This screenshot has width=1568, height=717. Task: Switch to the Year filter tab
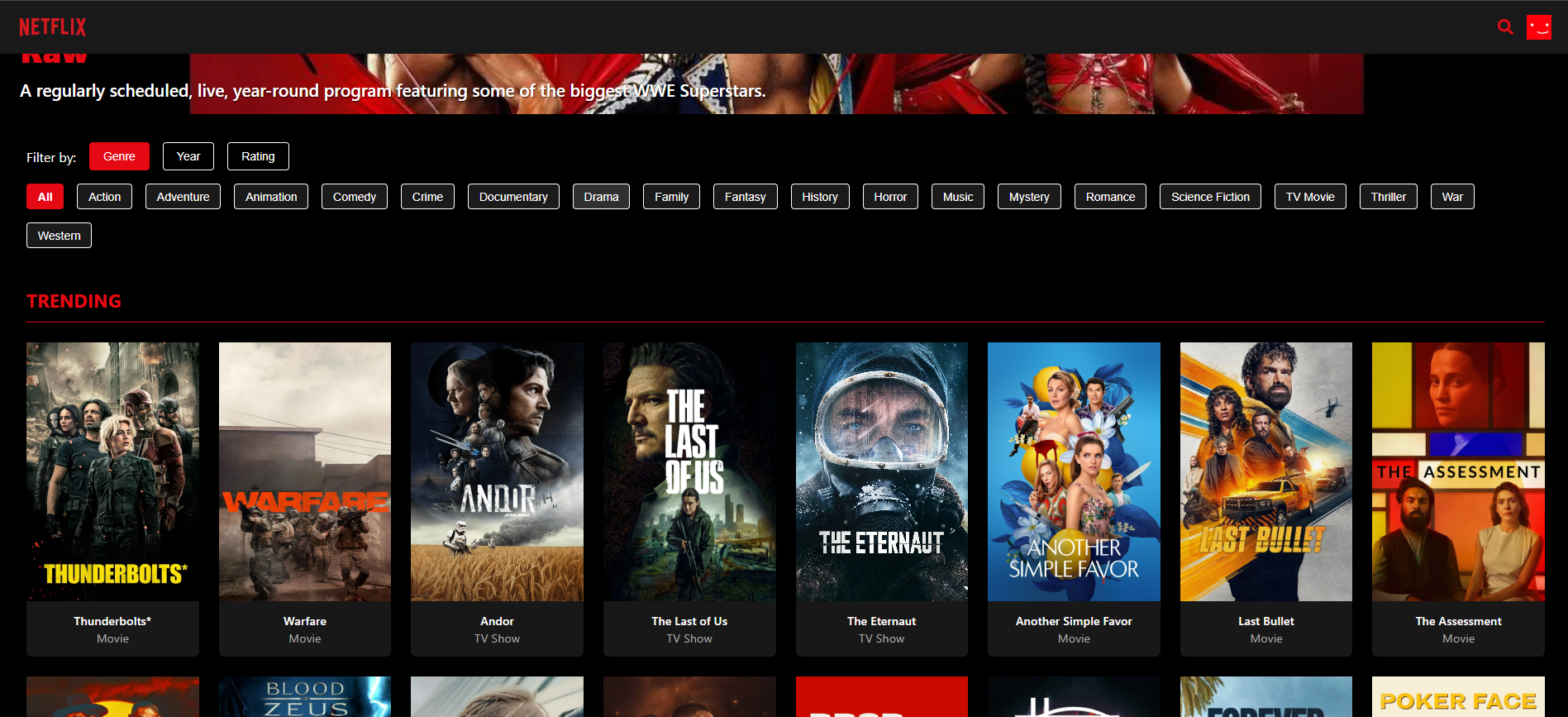pyautogui.click(x=188, y=156)
